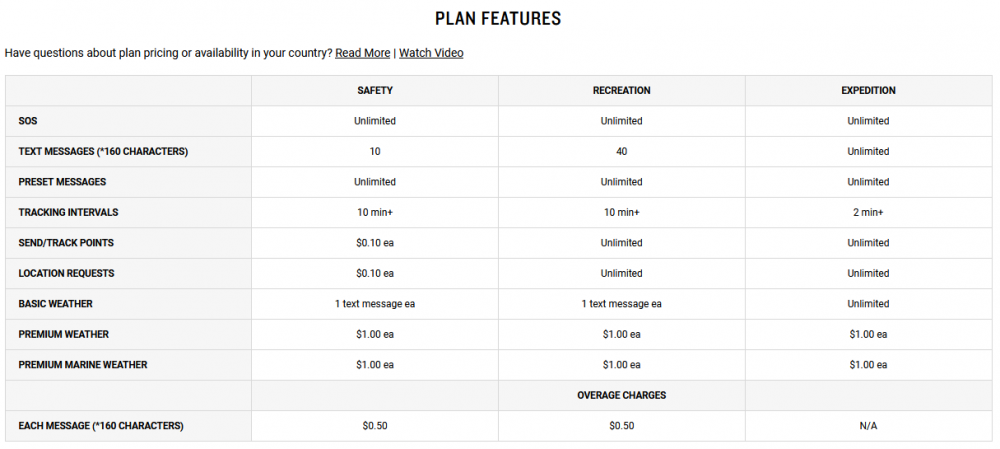Click the SOS row label
This screenshot has width=1000, height=449.
coord(28,121)
